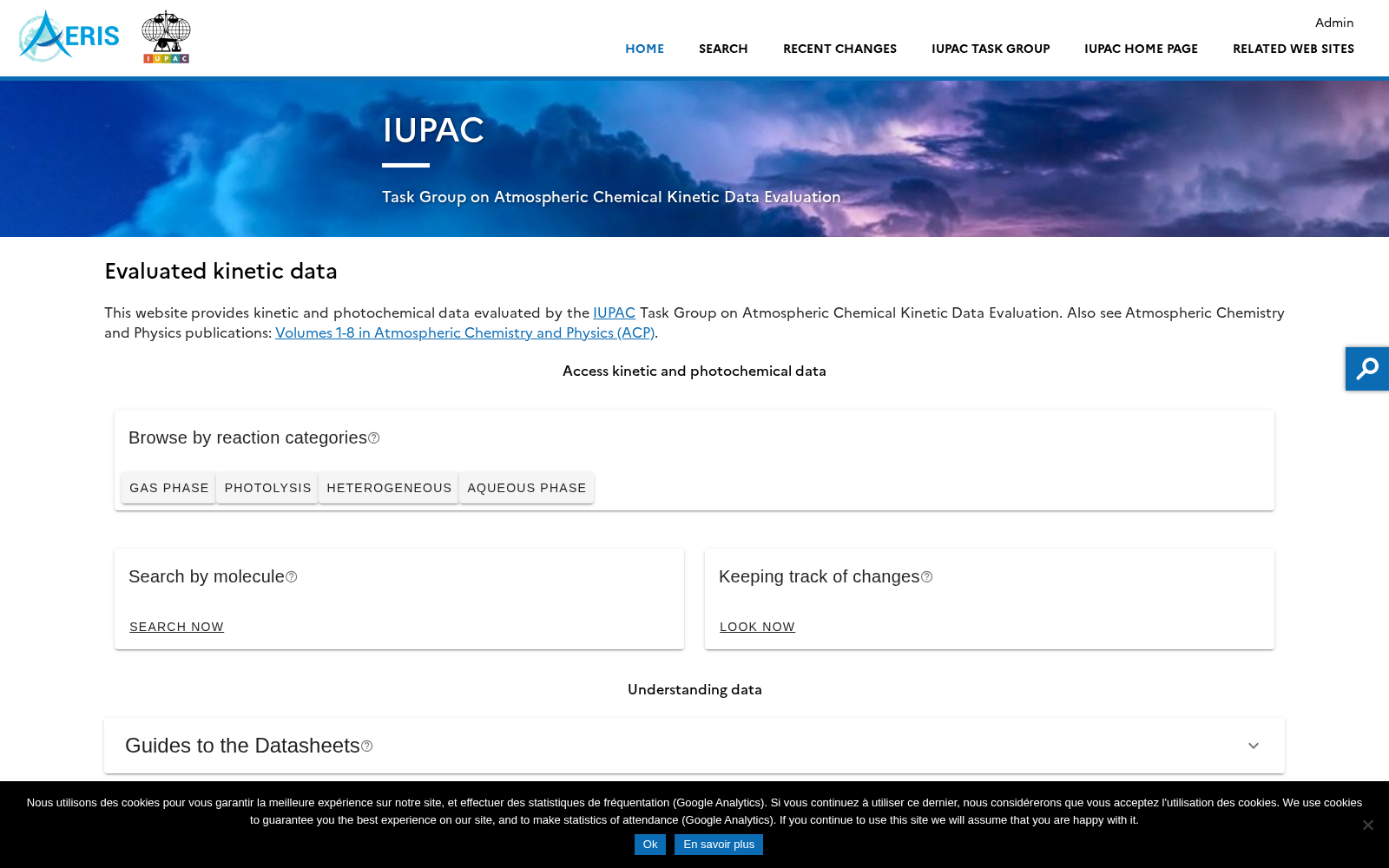Screen dimensions: 1389x868
Task: Click help icon next to Keeping track of changes
Action: (927, 577)
